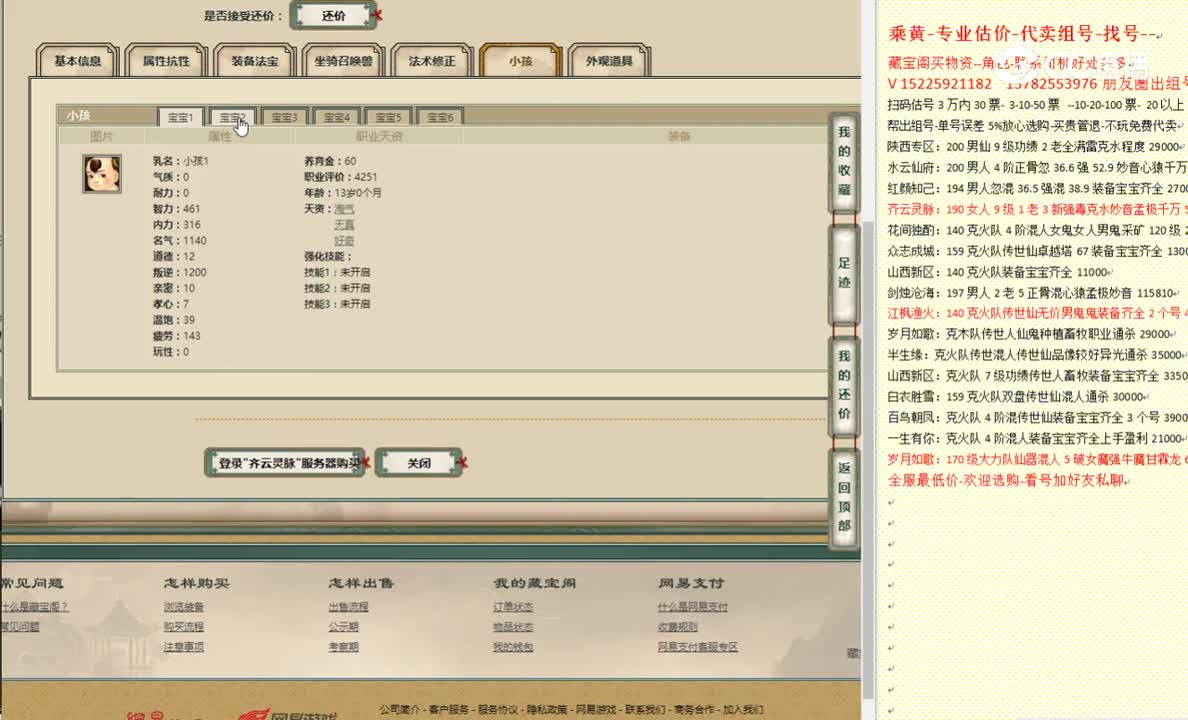
Task: Click the 智力:461 attribute text
Action: click(x=177, y=208)
